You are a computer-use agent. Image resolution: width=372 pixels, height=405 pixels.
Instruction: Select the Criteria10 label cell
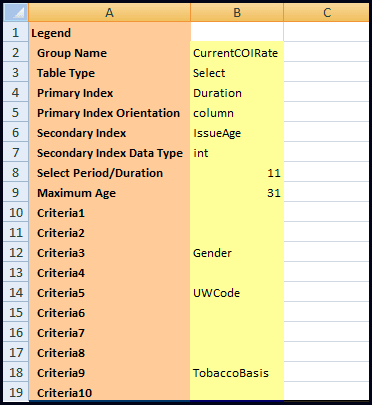[x=109, y=392]
